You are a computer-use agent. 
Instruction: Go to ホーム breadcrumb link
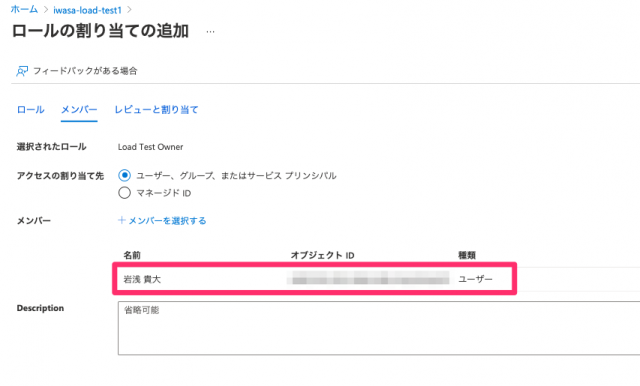24,9
